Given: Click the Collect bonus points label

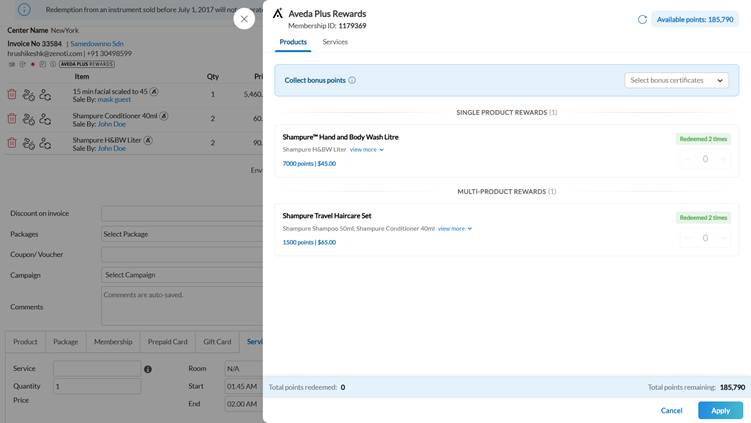Looking at the screenshot, I should click(x=315, y=80).
